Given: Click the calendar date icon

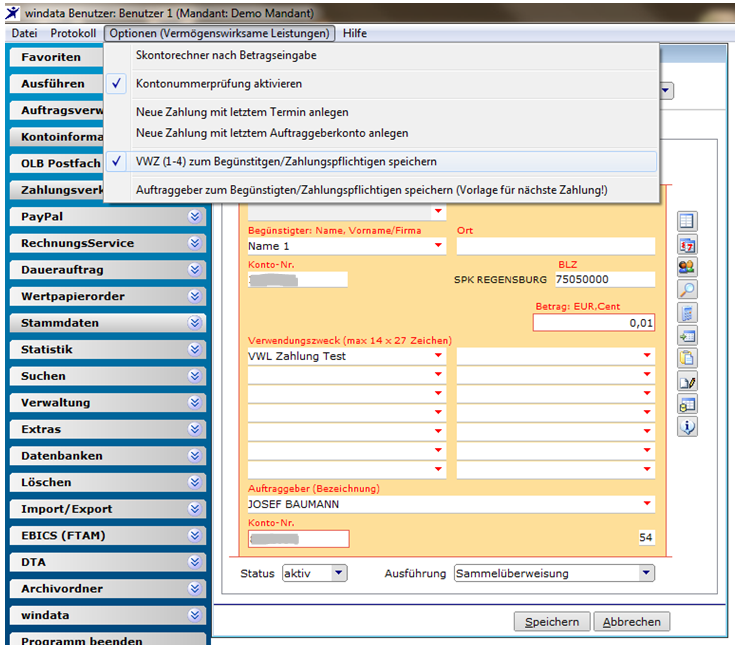Looking at the screenshot, I should point(687,244).
